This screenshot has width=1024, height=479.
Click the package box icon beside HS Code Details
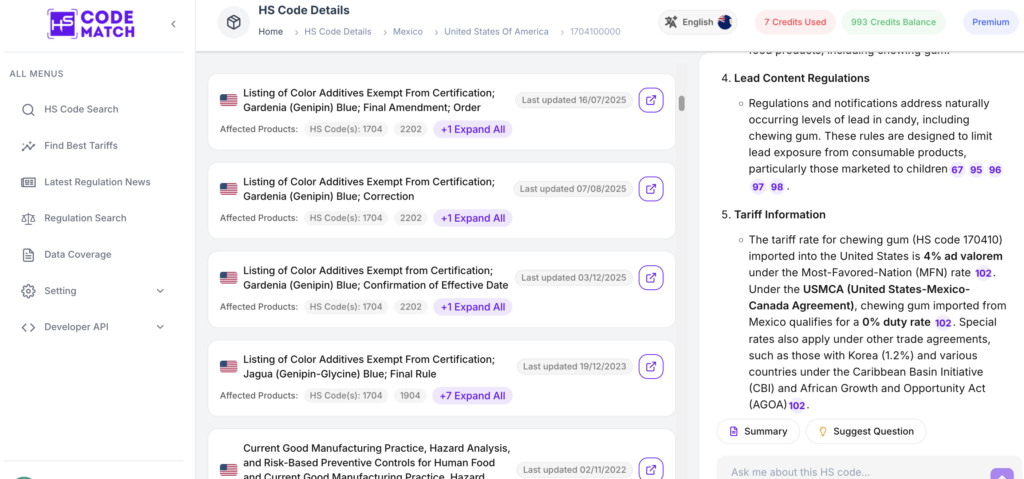click(233, 23)
